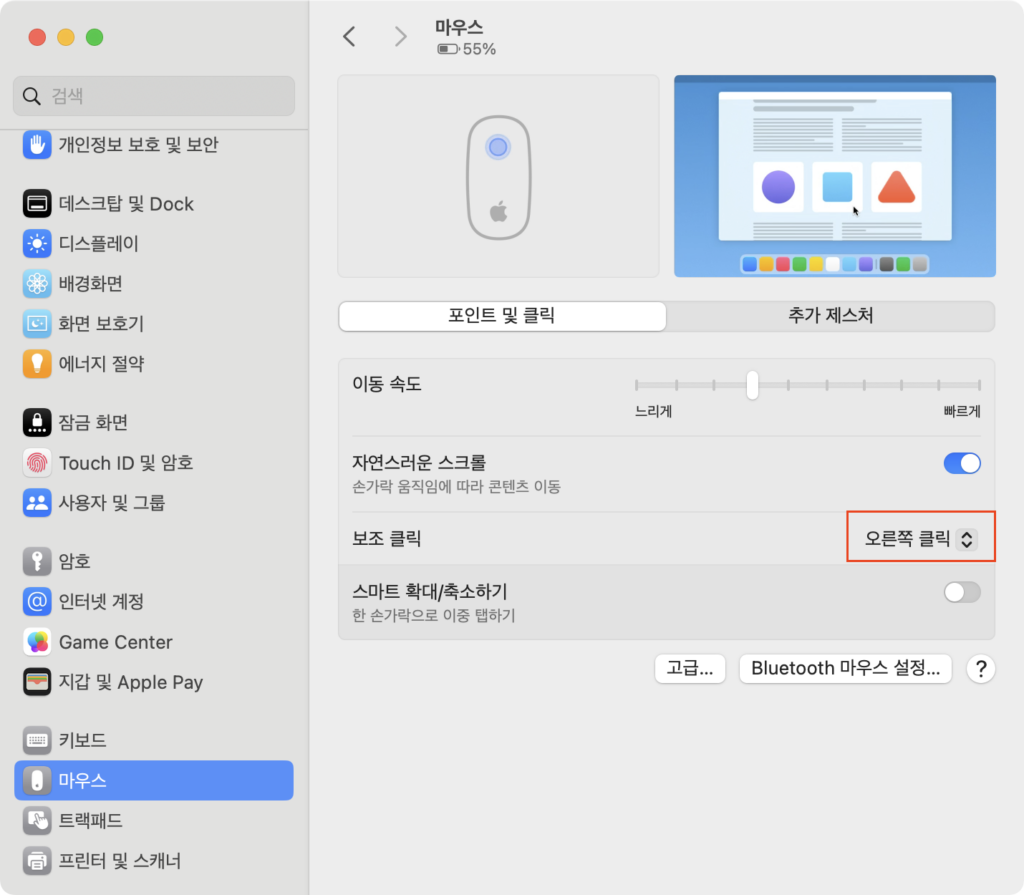Image resolution: width=1024 pixels, height=895 pixels.
Task: Click the magnifying glass search icon
Action: (31, 96)
